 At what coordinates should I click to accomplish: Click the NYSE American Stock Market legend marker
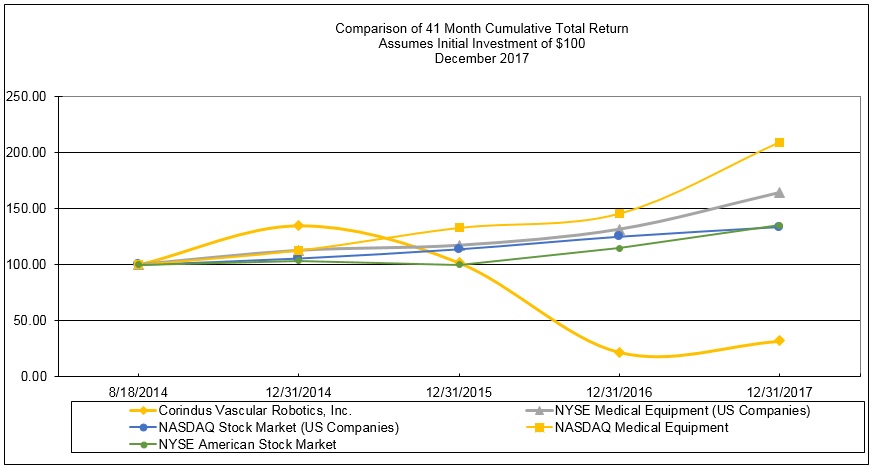coord(144,444)
